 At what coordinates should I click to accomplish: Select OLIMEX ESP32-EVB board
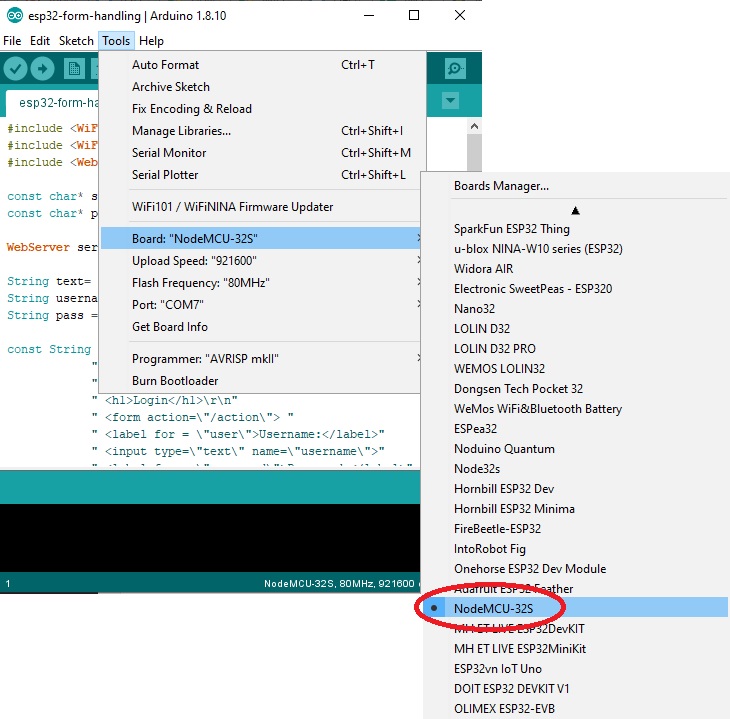point(575,709)
